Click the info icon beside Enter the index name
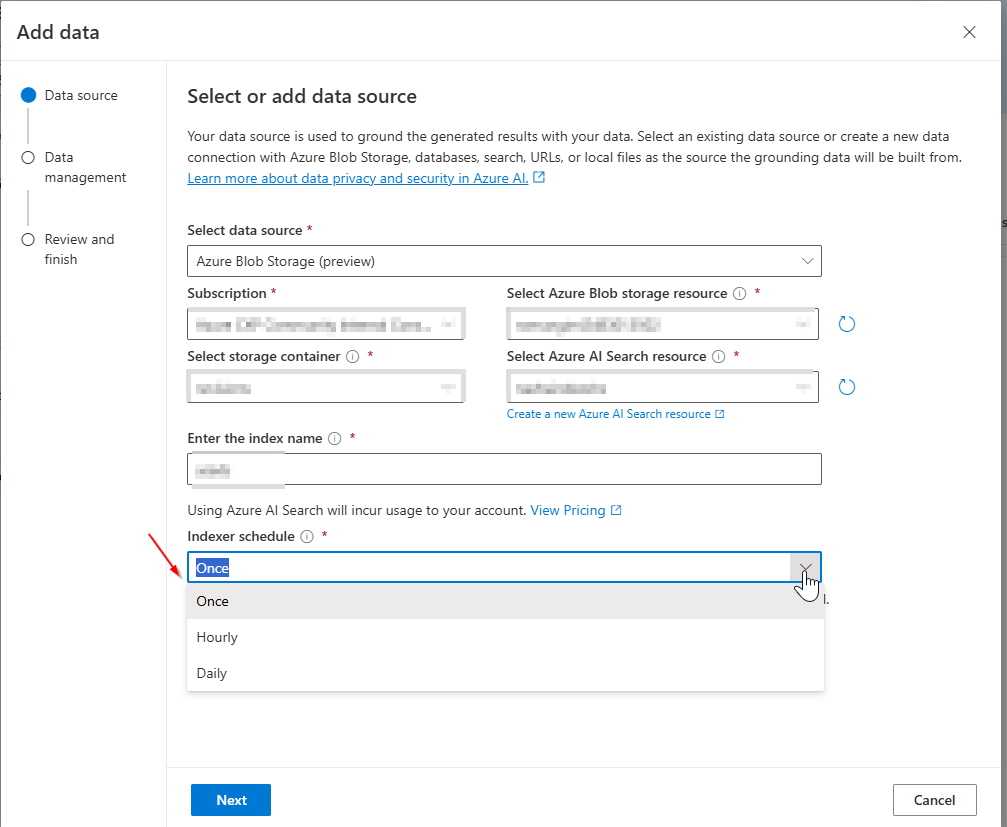 (x=332, y=438)
